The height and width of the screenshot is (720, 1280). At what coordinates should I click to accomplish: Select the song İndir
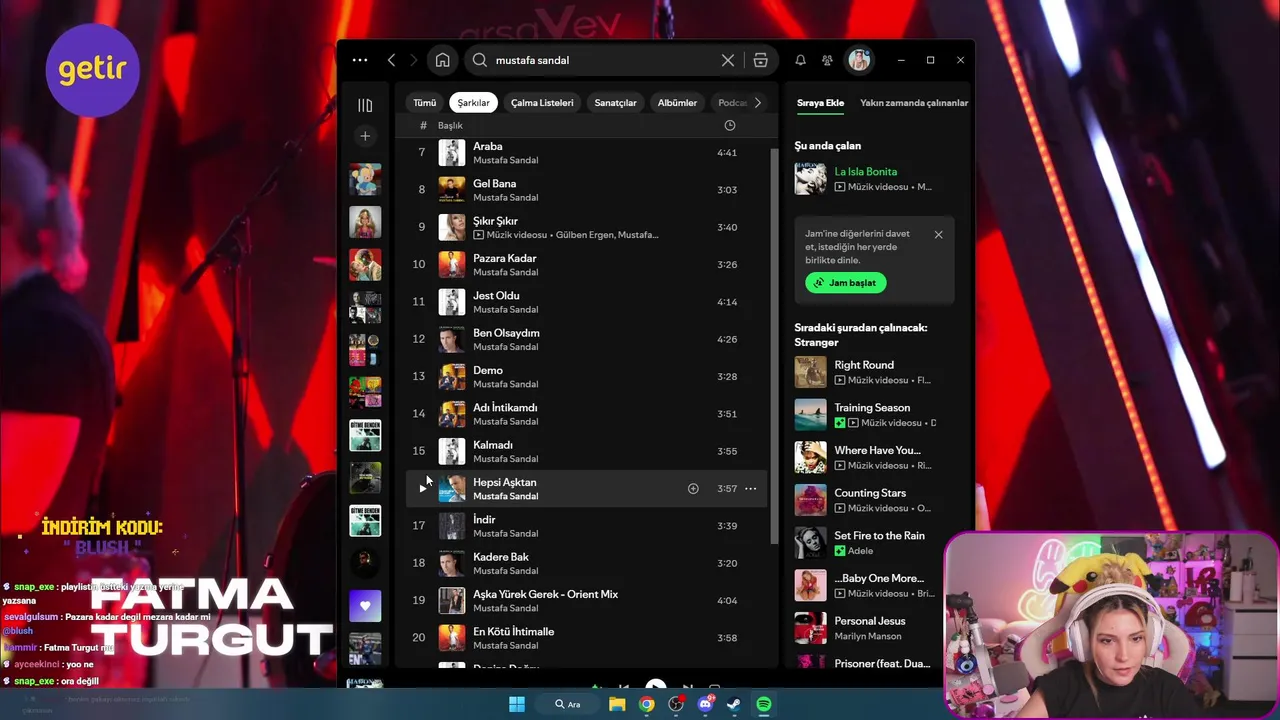(586, 526)
